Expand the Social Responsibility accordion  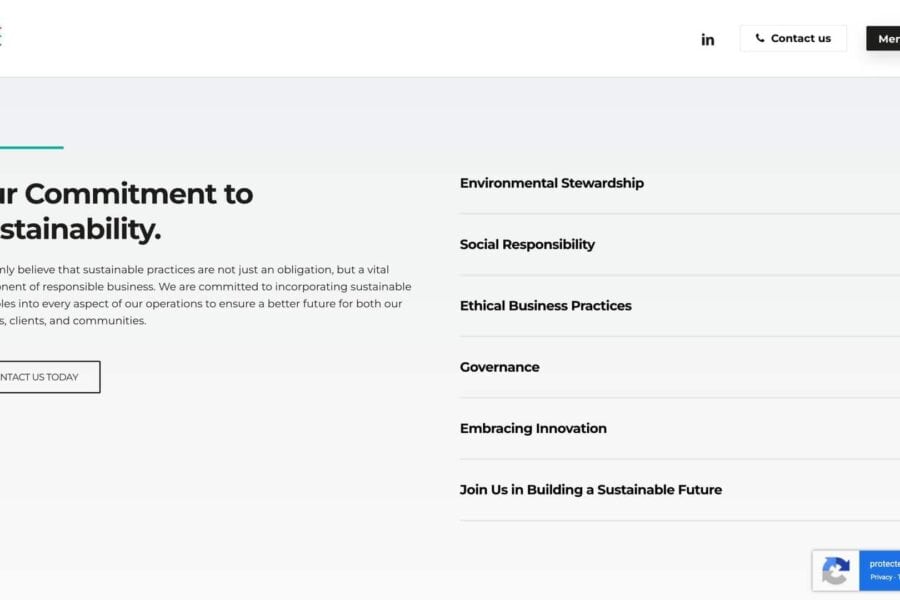pos(527,244)
